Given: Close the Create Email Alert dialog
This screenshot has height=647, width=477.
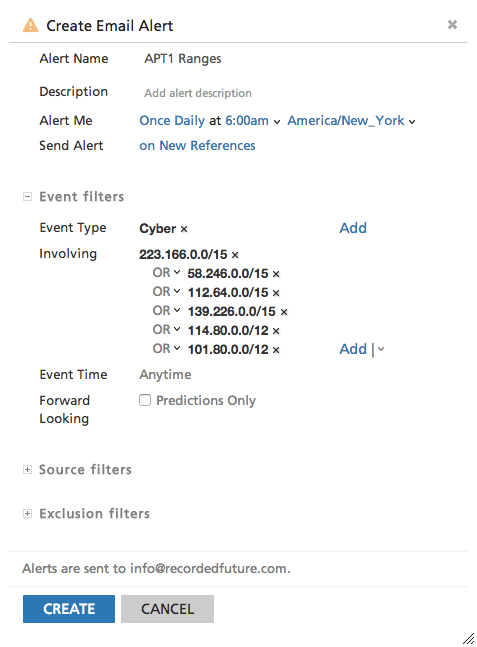Looking at the screenshot, I should 452,25.
